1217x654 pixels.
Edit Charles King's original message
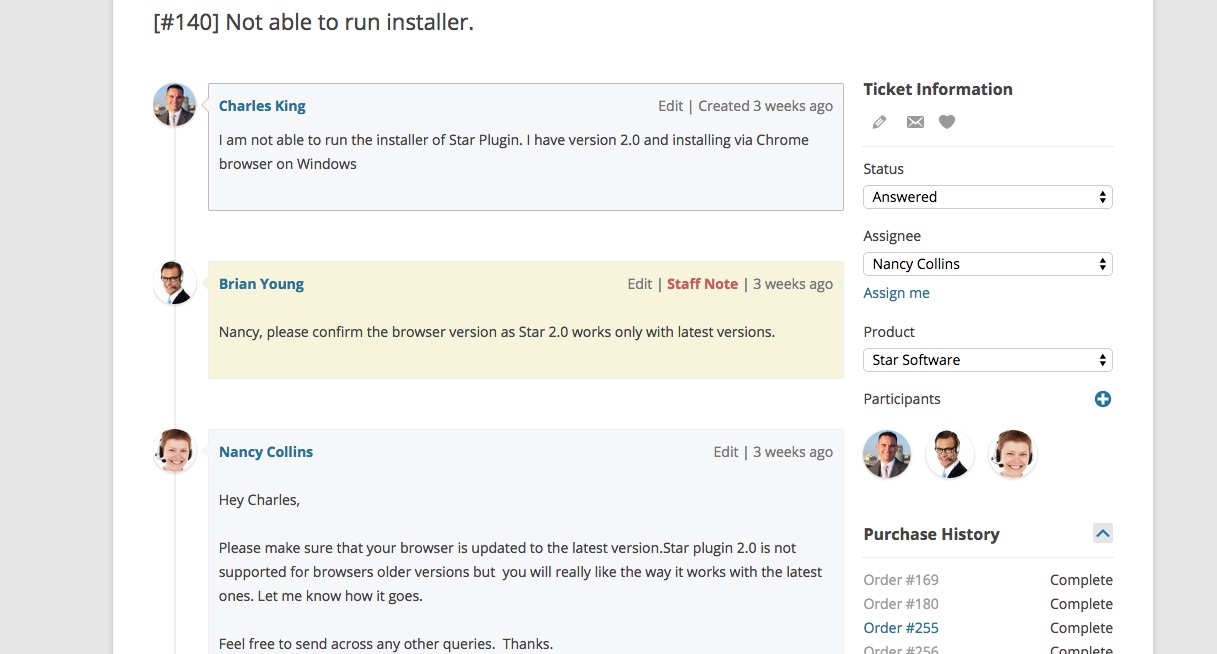click(x=670, y=106)
